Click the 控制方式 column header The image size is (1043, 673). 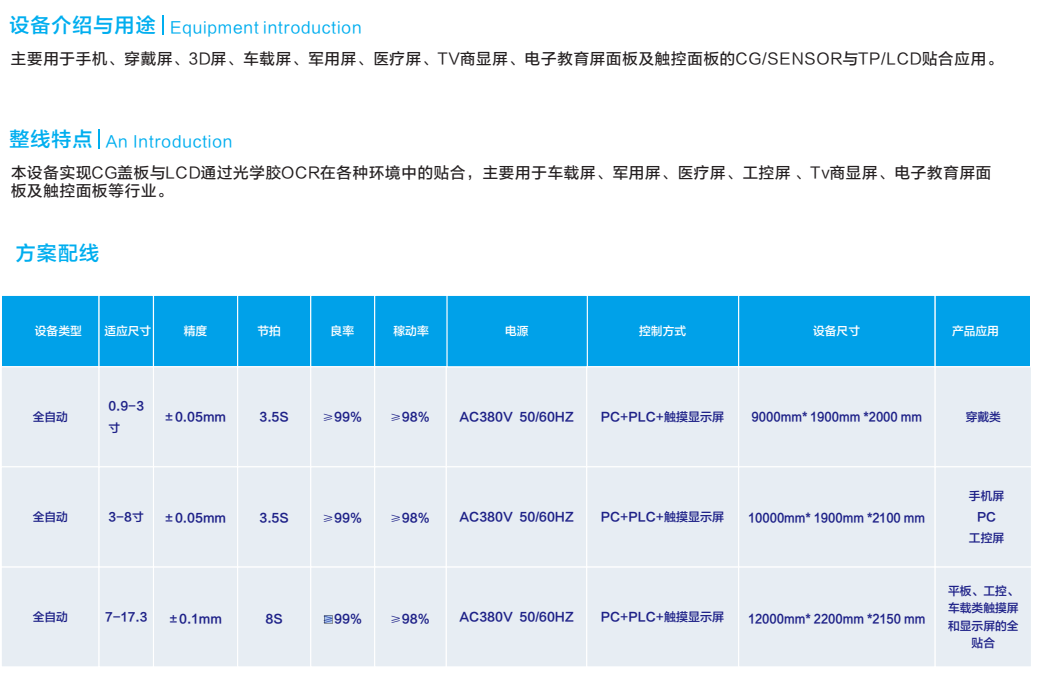click(662, 331)
